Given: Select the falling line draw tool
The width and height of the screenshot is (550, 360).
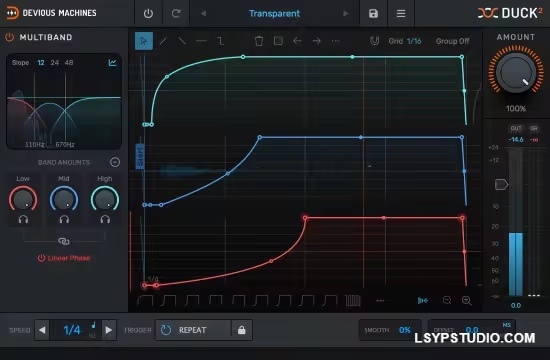Looking at the screenshot, I should point(182,41).
